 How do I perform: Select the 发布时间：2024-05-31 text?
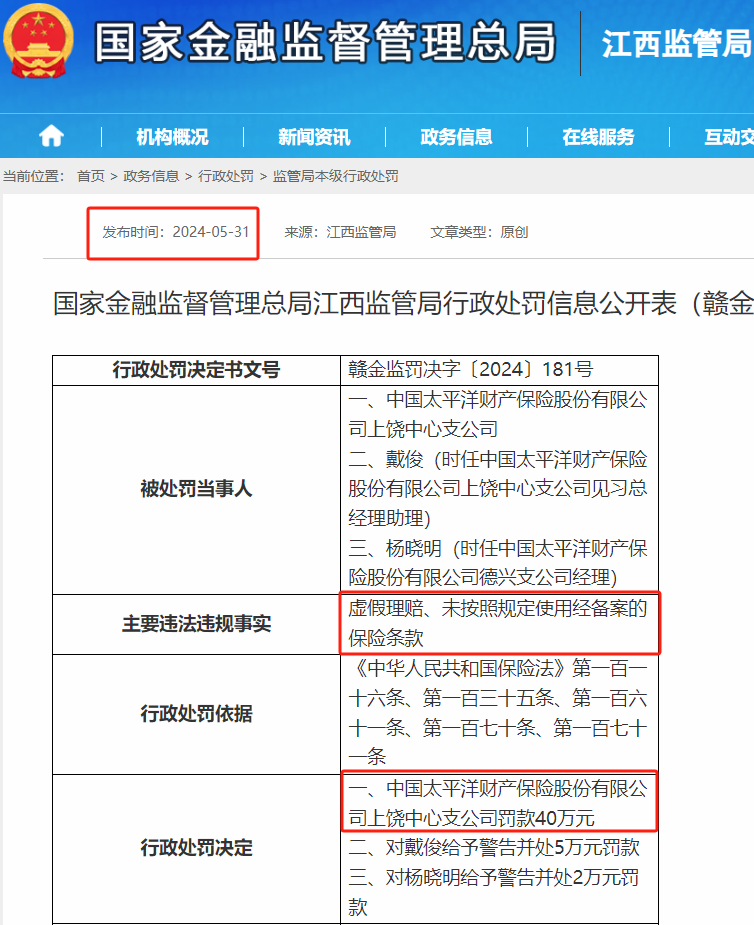point(176,232)
